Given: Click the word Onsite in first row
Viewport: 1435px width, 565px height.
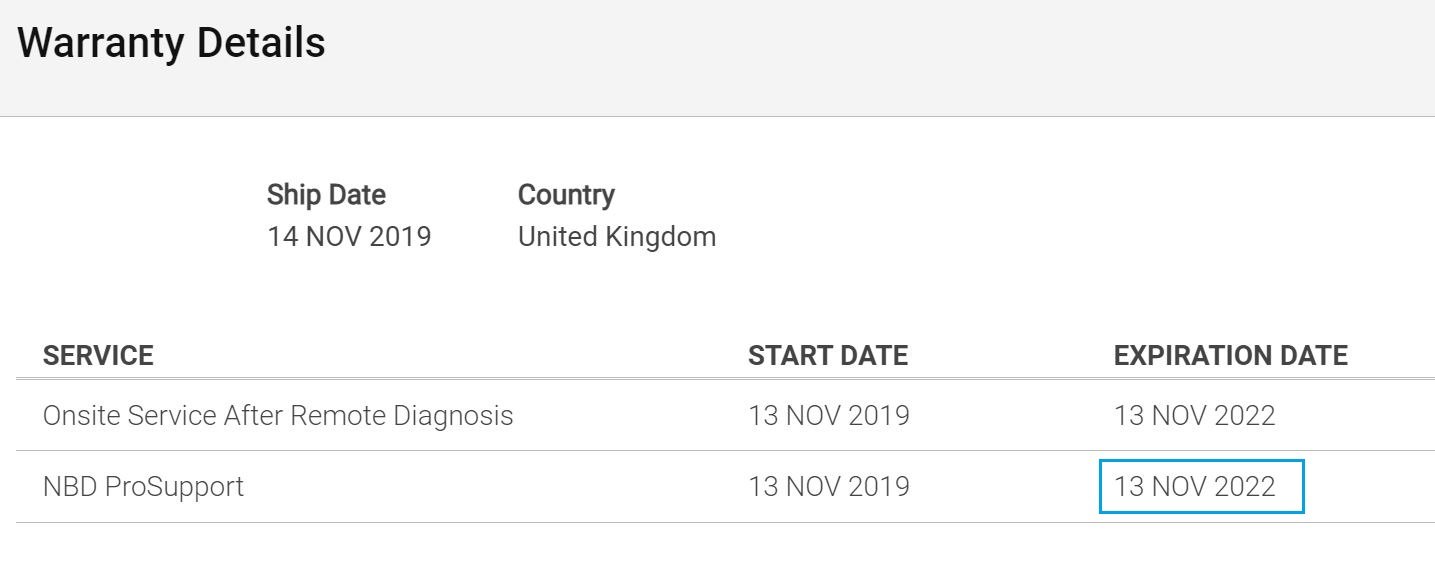Looking at the screenshot, I should [82, 415].
